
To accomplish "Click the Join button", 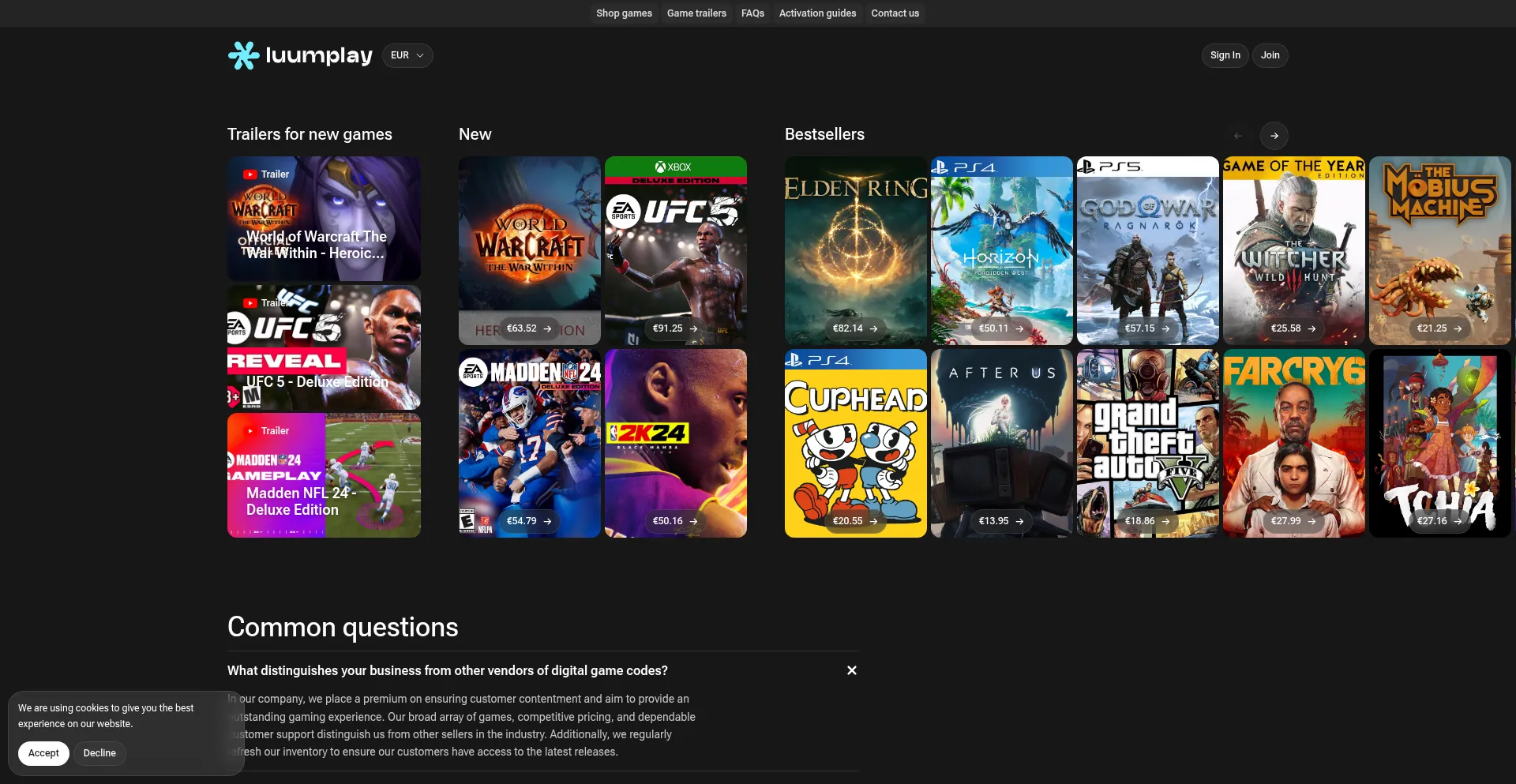I will click(x=1270, y=55).
